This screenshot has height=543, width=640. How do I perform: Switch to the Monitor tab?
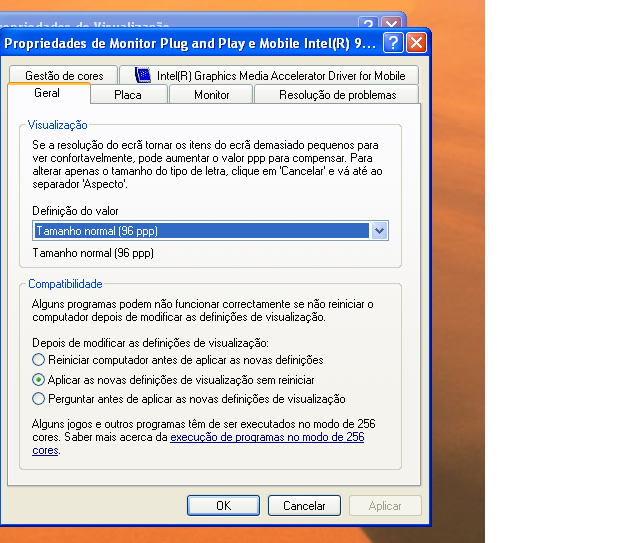tap(211, 95)
